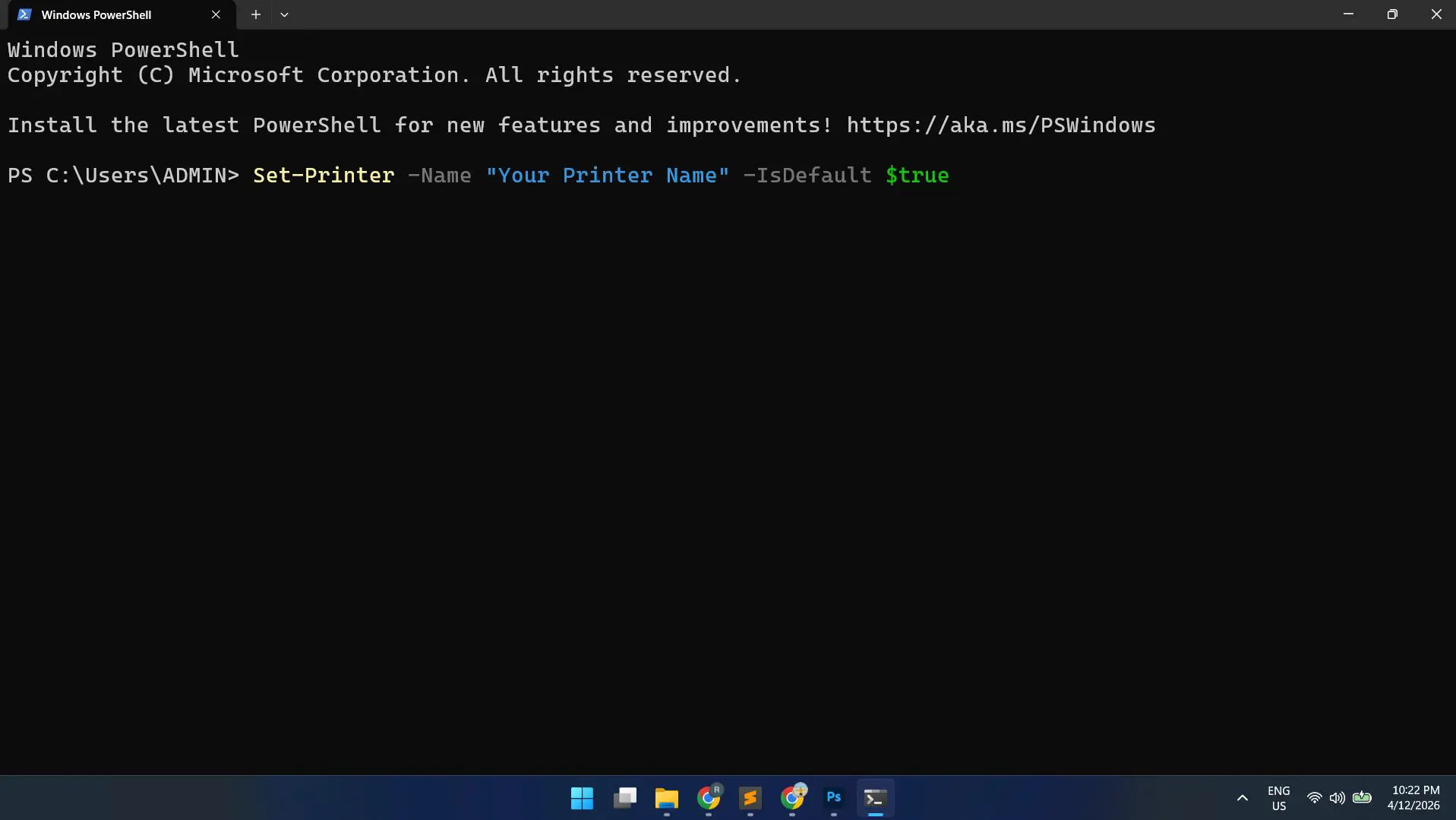Open a new tab with the plus button
This screenshot has height=820, width=1456.
(255, 14)
